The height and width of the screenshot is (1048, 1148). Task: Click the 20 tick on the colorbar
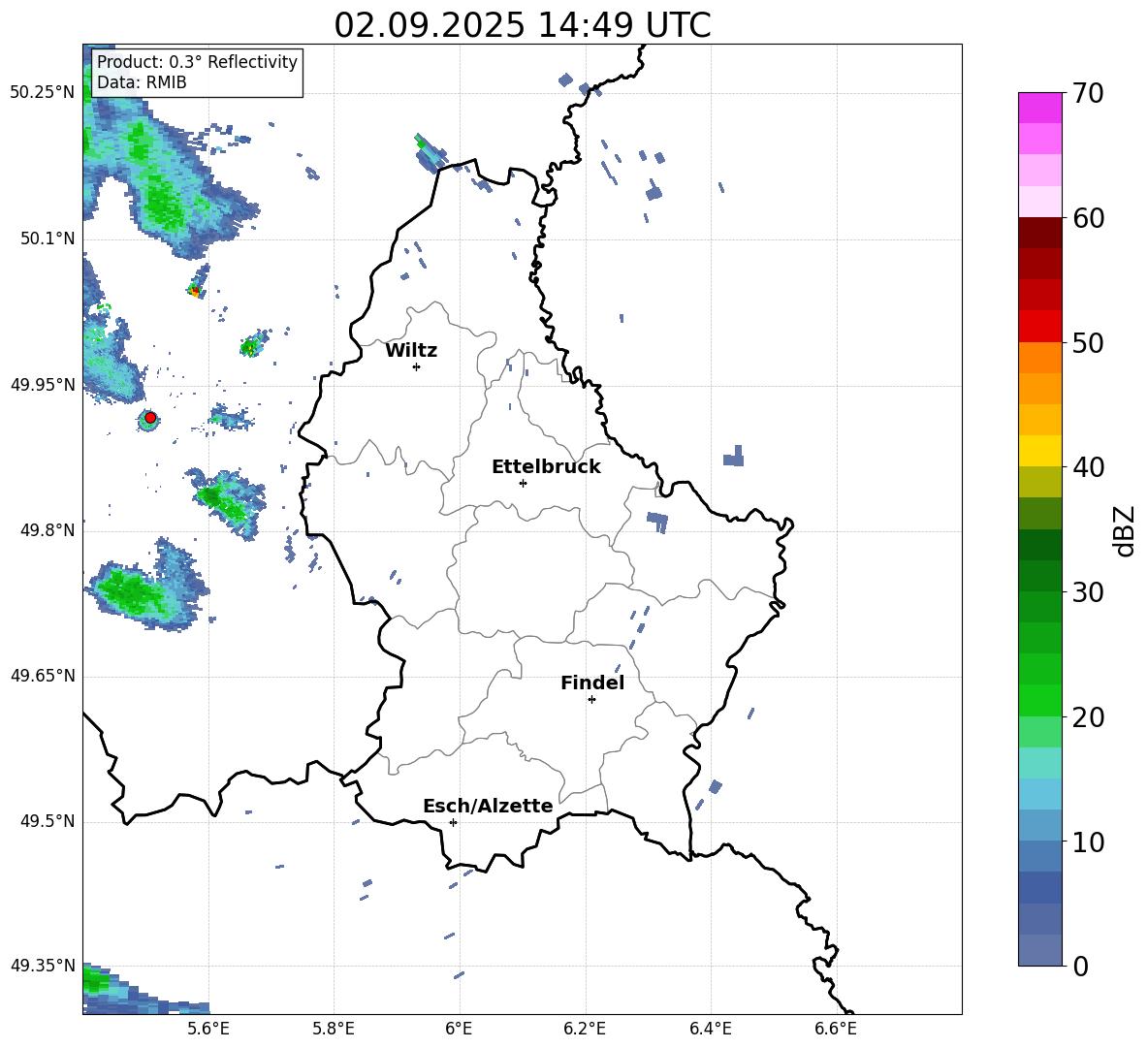click(1088, 717)
